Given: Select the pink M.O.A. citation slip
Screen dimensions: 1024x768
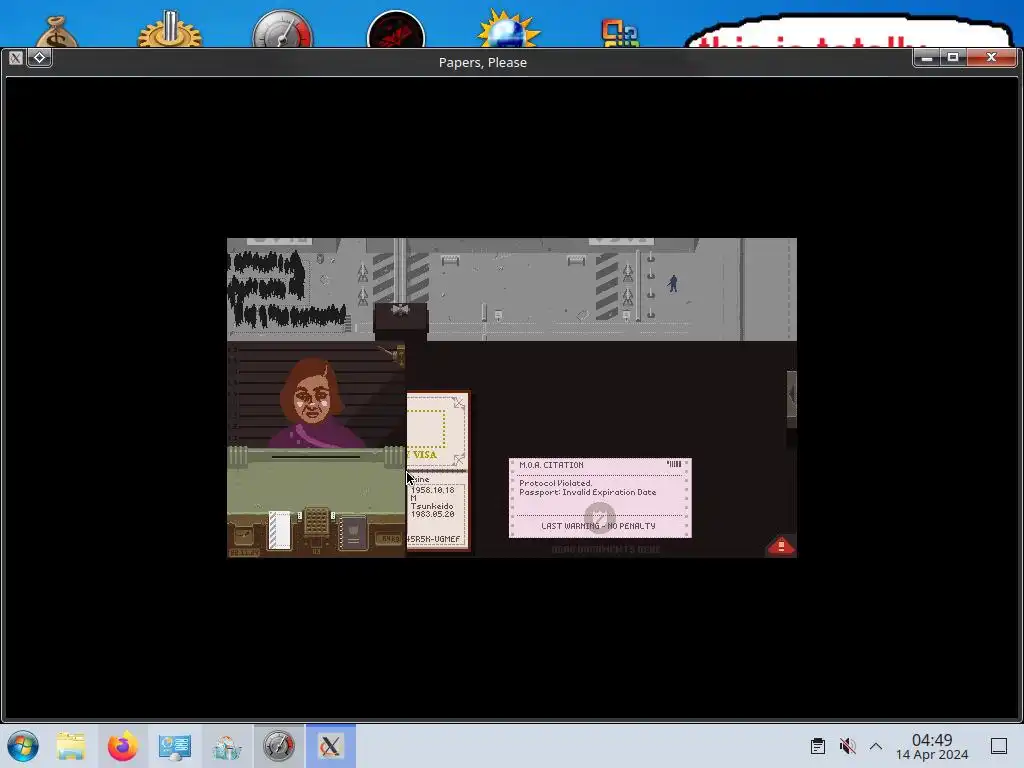Looking at the screenshot, I should [x=600, y=498].
